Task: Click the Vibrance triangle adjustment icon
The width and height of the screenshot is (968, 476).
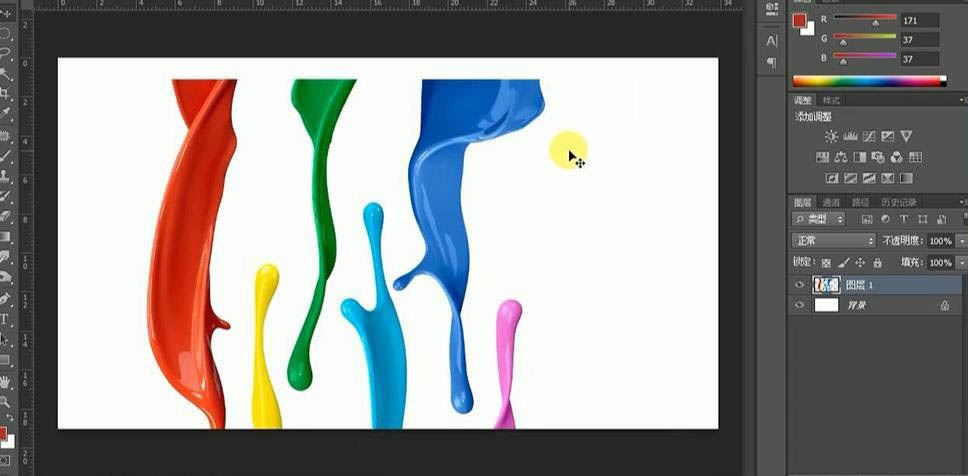Action: pos(906,136)
